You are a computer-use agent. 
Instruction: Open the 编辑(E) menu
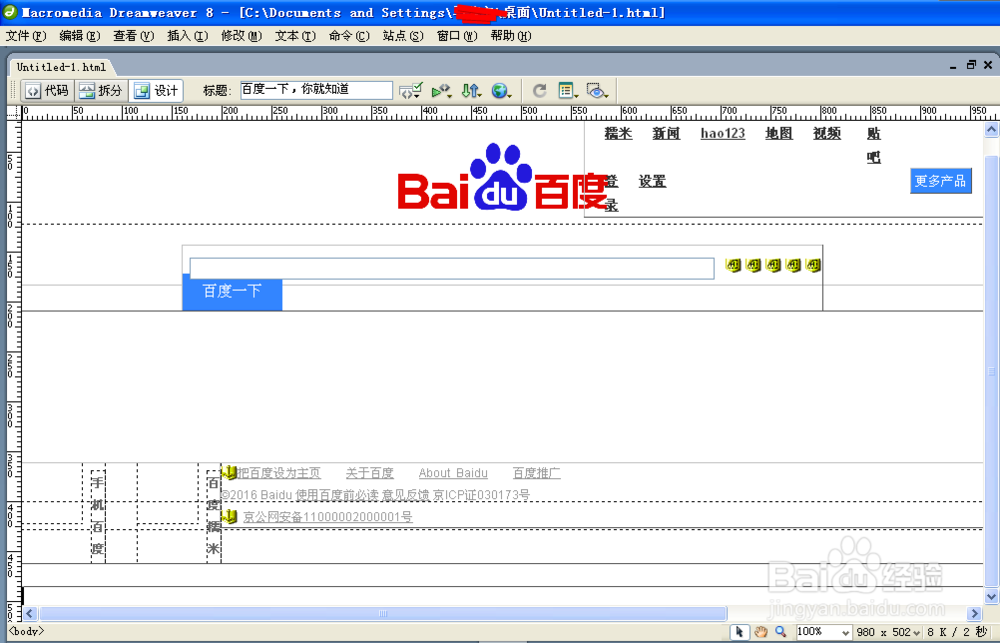click(x=80, y=36)
